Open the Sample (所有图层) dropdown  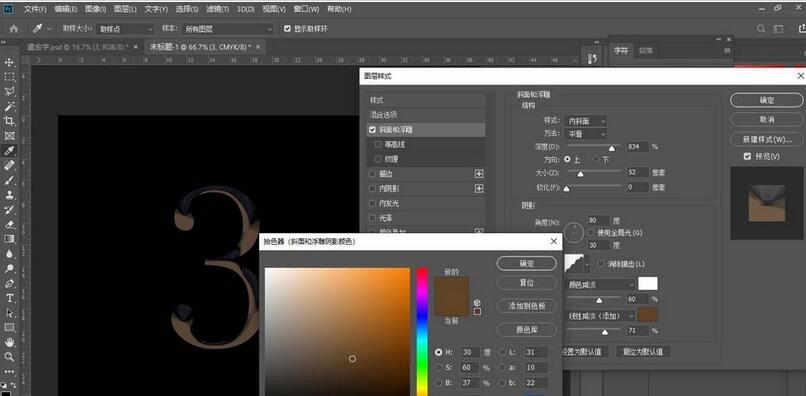[228, 29]
